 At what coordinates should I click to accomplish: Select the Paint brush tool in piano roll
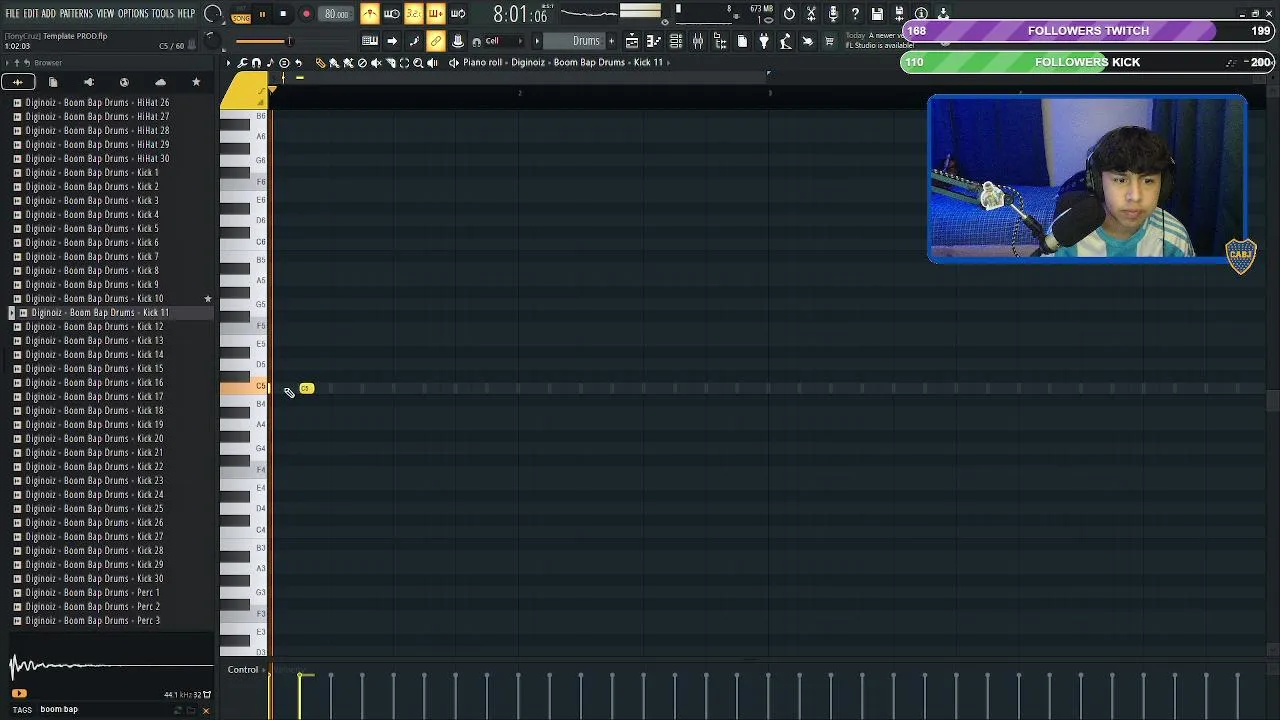pyautogui.click(x=334, y=62)
